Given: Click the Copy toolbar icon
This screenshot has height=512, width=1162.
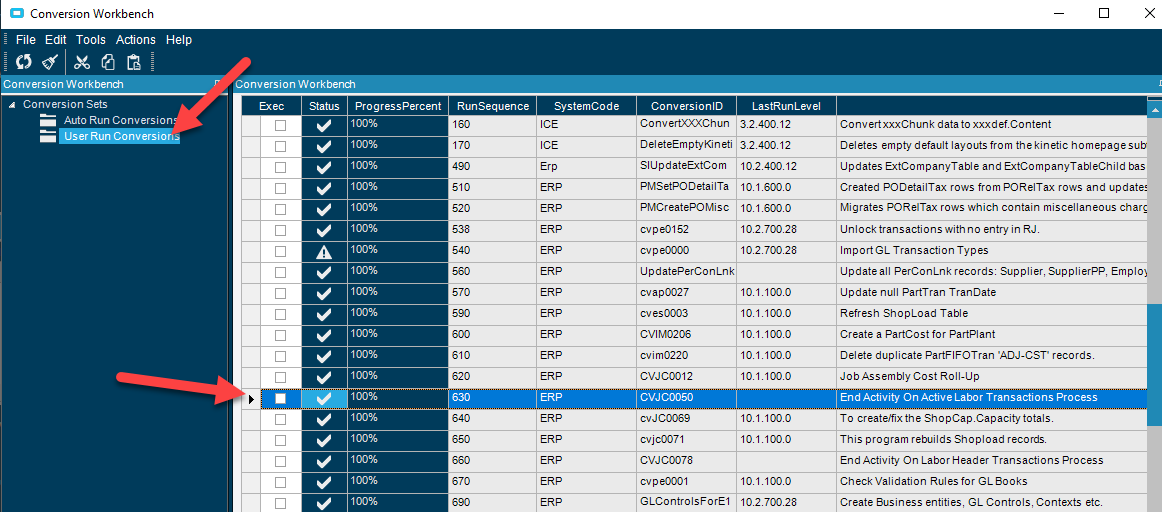Looking at the screenshot, I should [108, 61].
